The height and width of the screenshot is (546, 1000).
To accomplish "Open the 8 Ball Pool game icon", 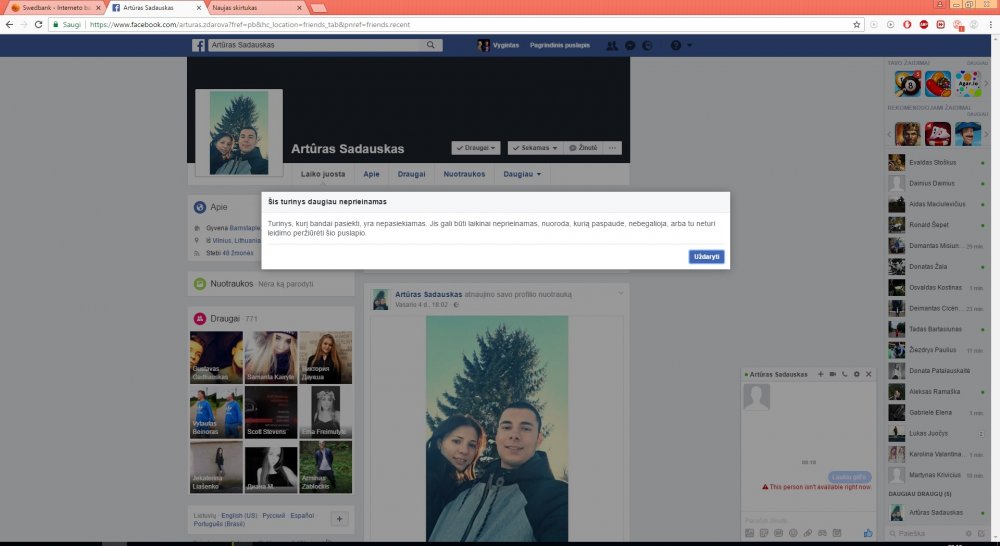I will point(908,84).
